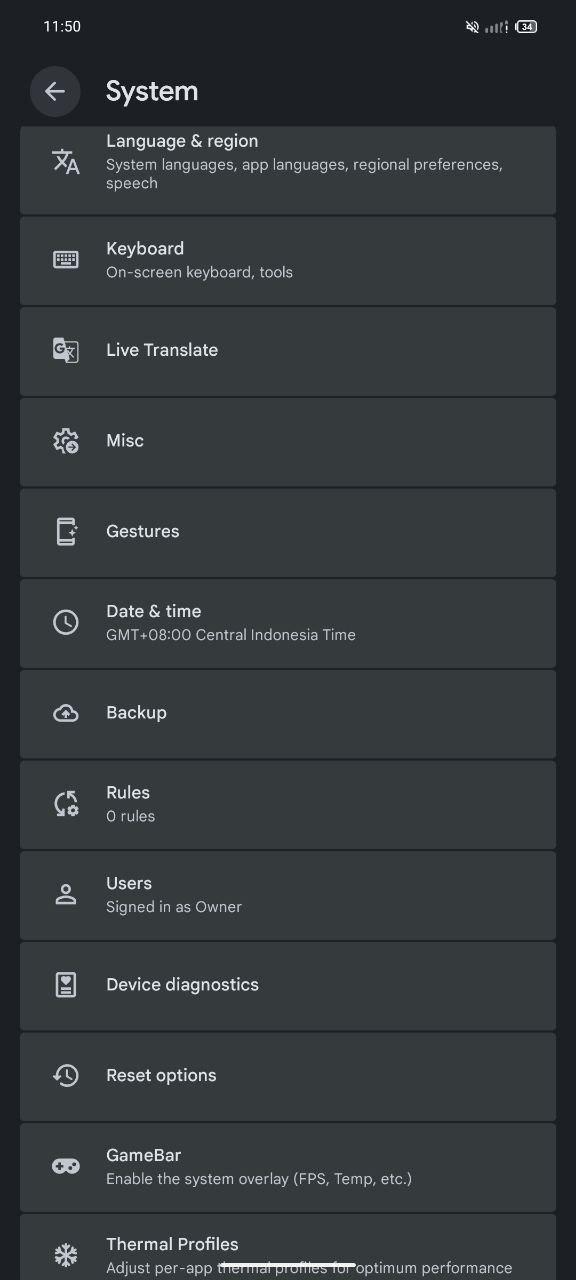Open the Keyboard settings entry
Image resolution: width=576 pixels, height=1280 pixels.
click(x=288, y=260)
